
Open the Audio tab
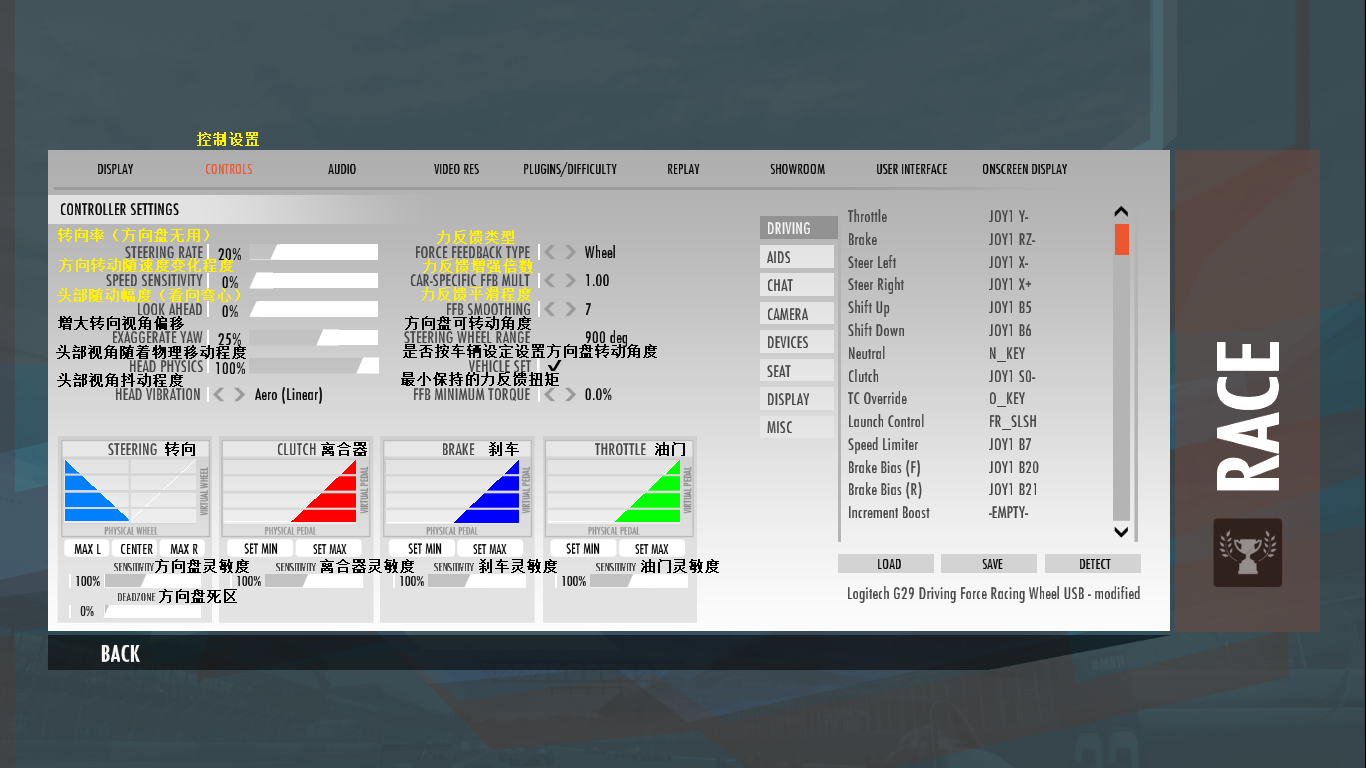[x=342, y=169]
